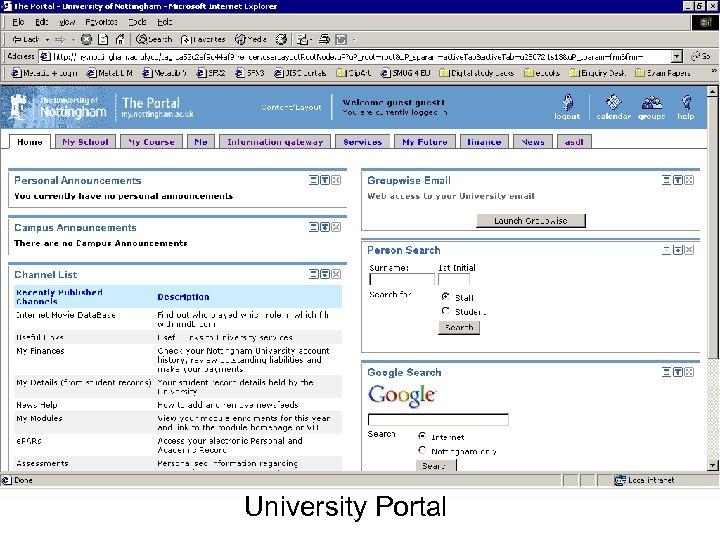Click the browser Home toolbar icon

[120, 39]
